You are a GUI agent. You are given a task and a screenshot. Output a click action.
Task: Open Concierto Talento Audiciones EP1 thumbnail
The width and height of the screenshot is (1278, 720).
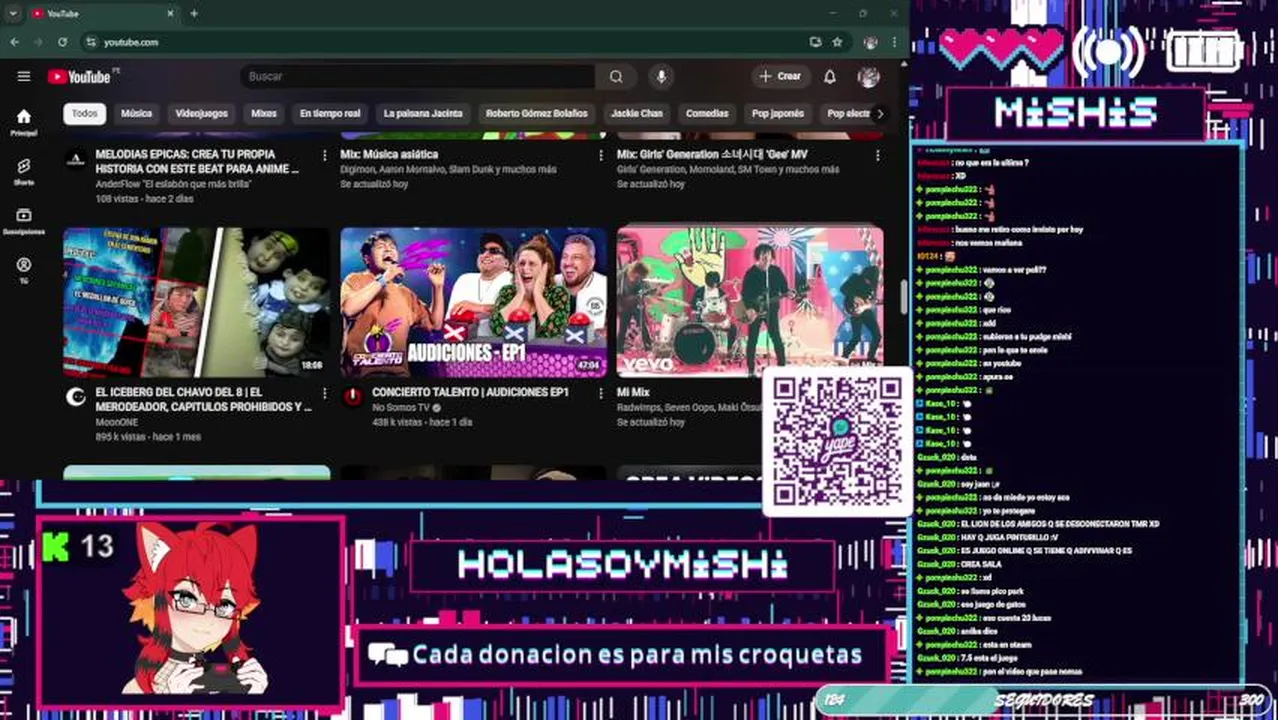[473, 302]
